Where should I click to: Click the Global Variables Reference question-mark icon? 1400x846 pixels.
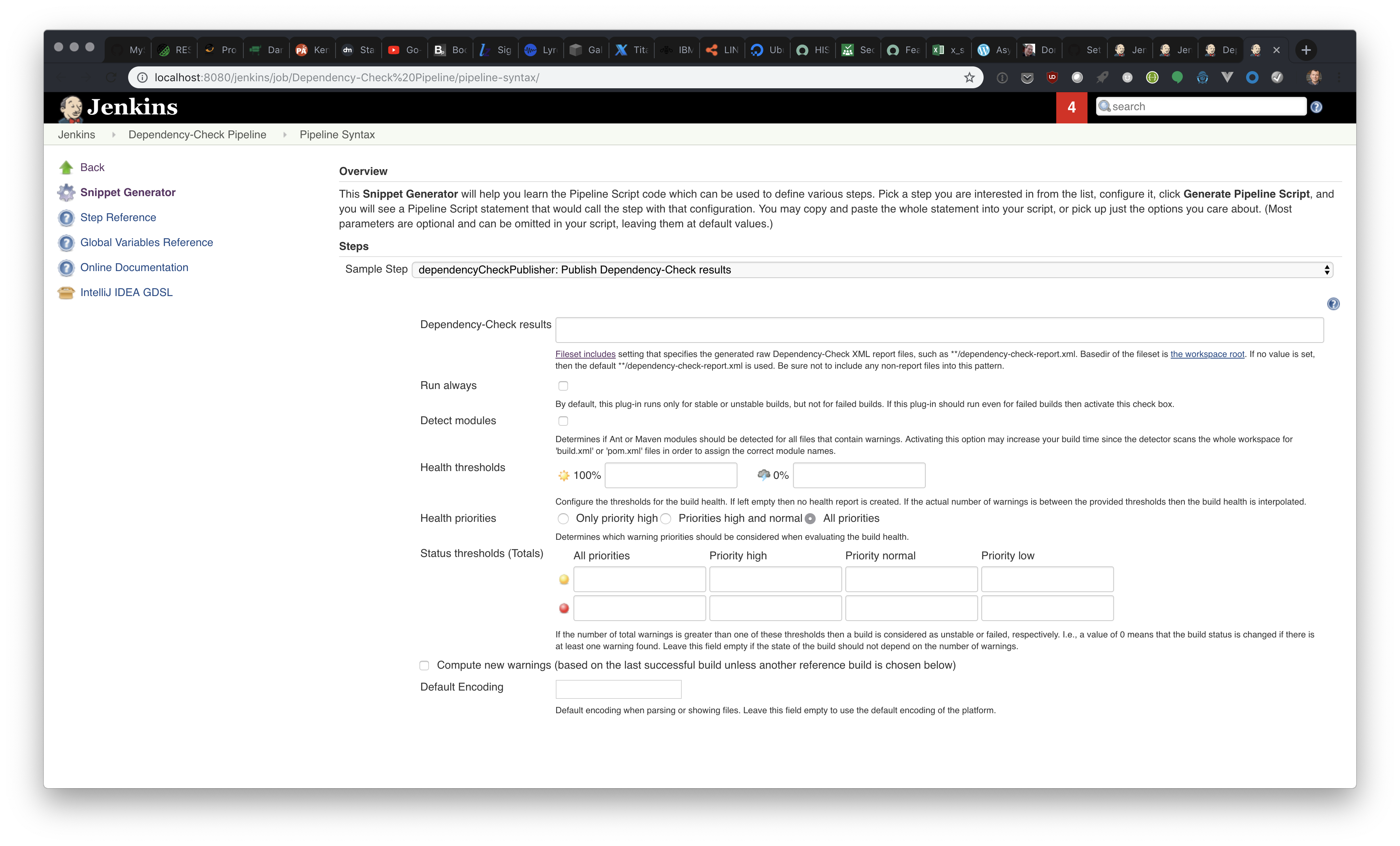tap(66, 243)
